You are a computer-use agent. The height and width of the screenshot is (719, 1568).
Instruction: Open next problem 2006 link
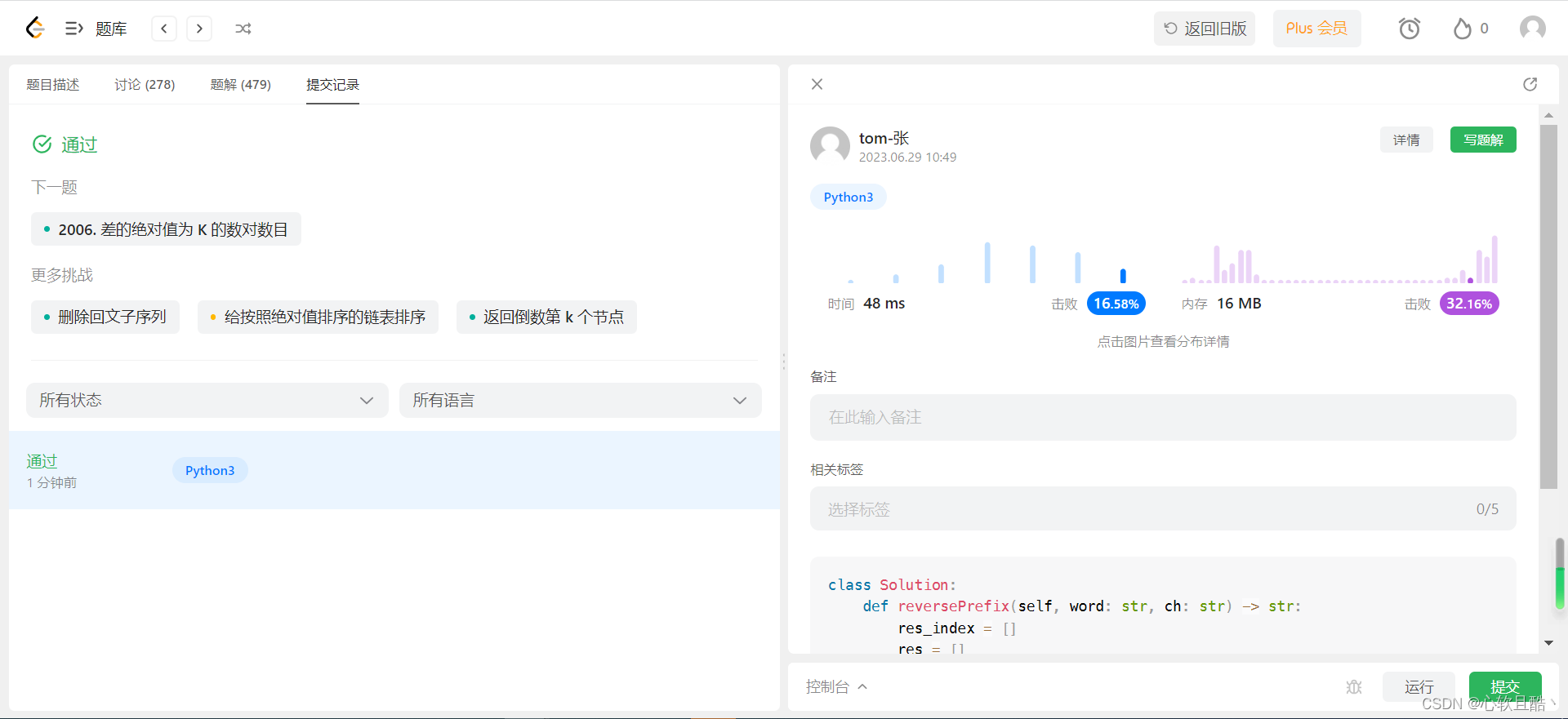tap(166, 229)
